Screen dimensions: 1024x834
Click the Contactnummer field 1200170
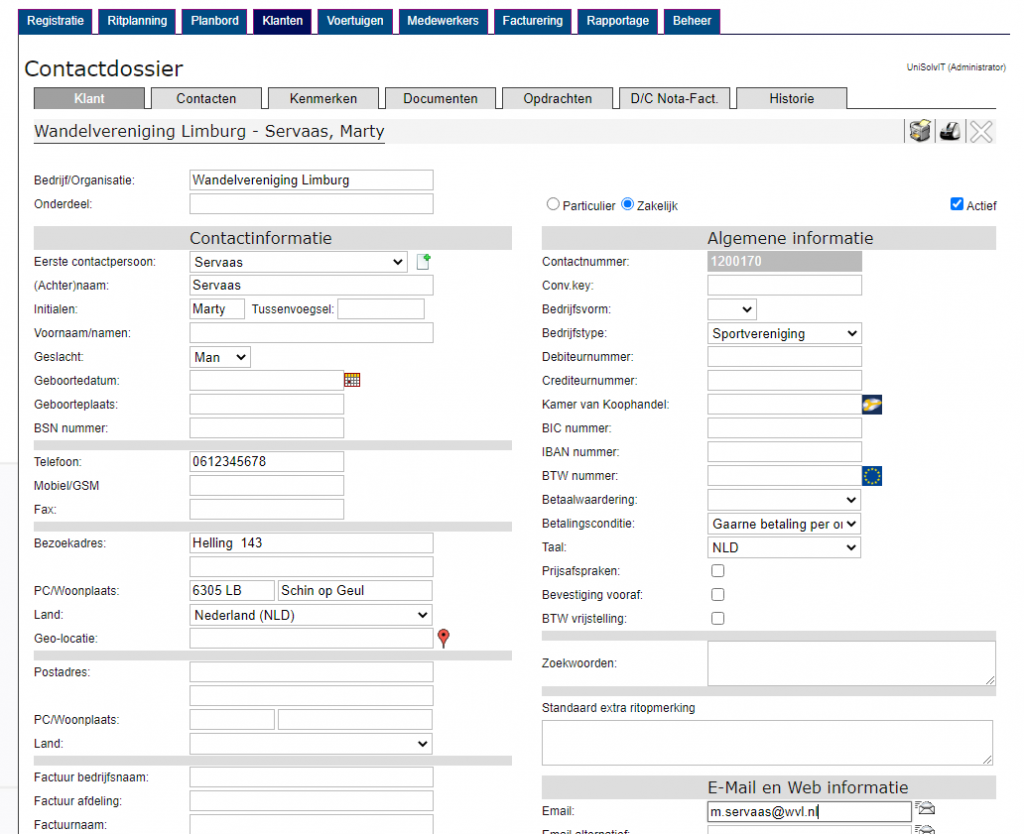(784, 261)
